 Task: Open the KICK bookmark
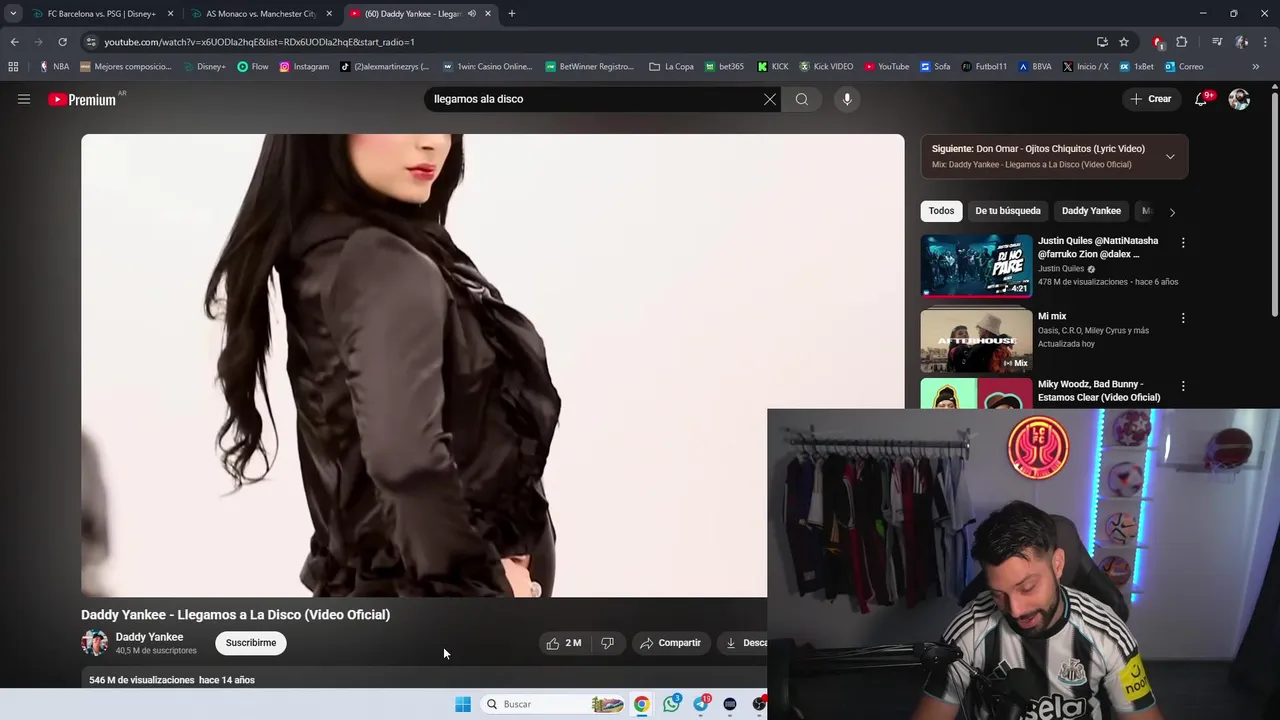tap(773, 67)
